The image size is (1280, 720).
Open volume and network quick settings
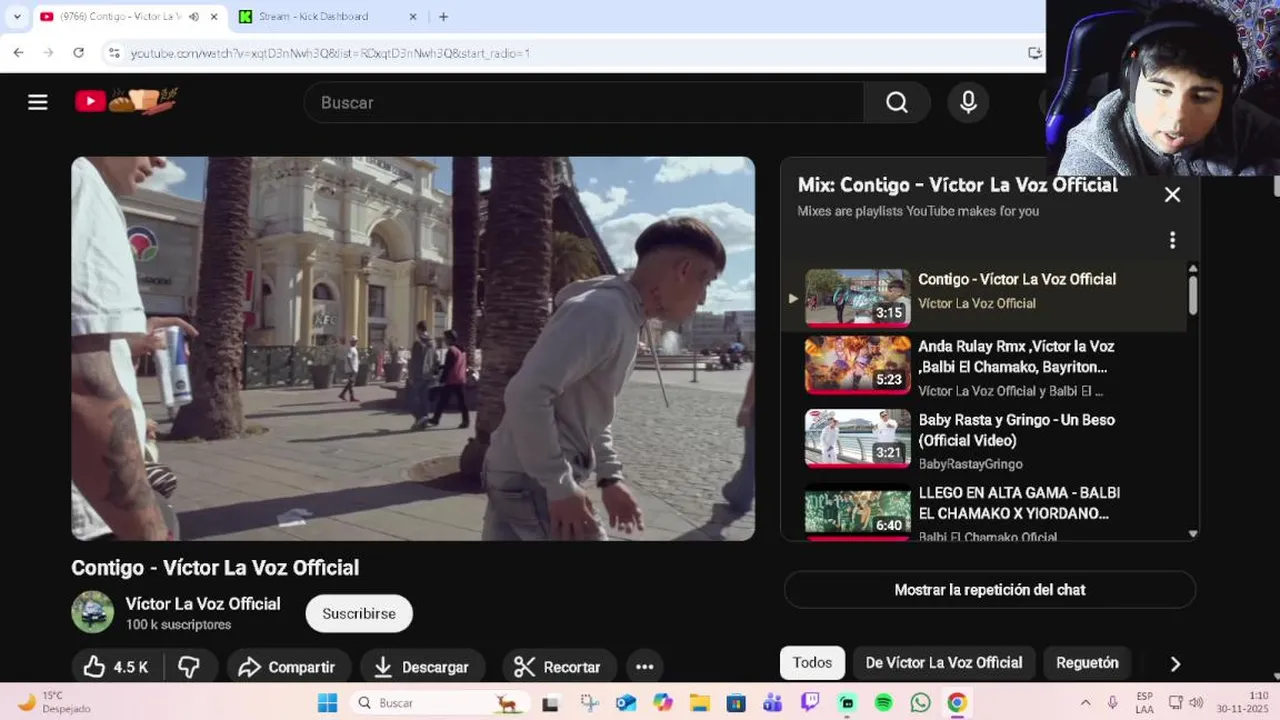coord(1186,703)
